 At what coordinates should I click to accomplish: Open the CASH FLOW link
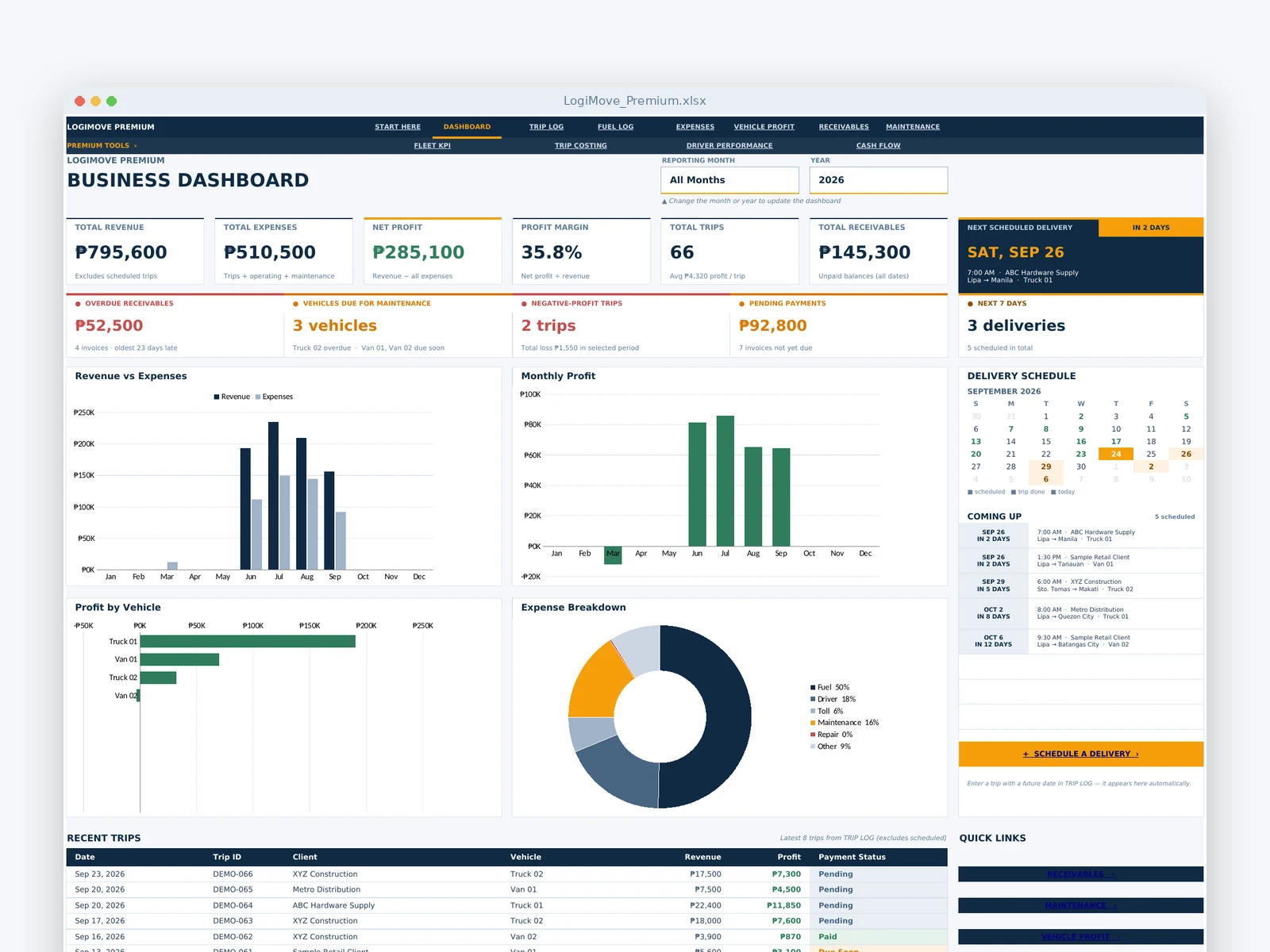(x=879, y=146)
